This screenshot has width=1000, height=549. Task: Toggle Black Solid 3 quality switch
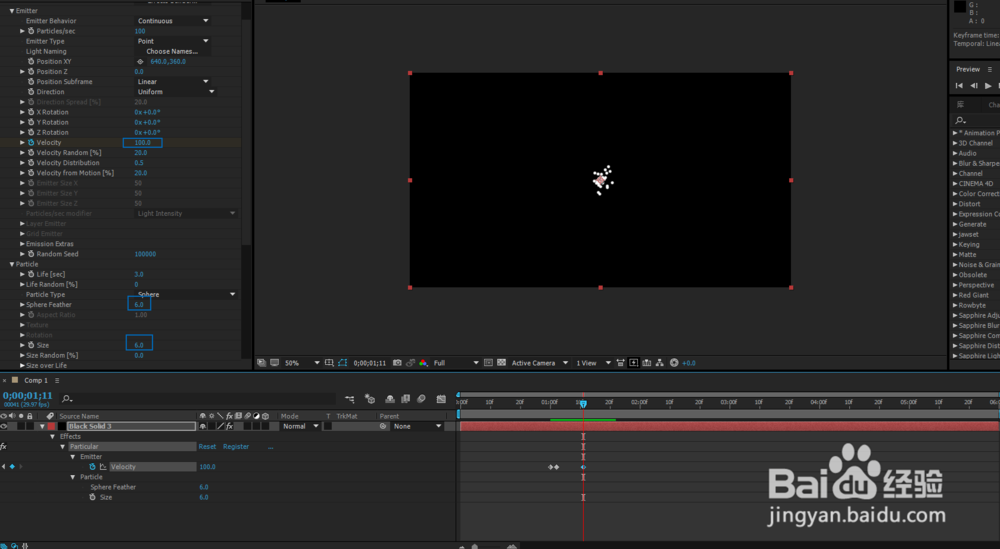click(221, 427)
